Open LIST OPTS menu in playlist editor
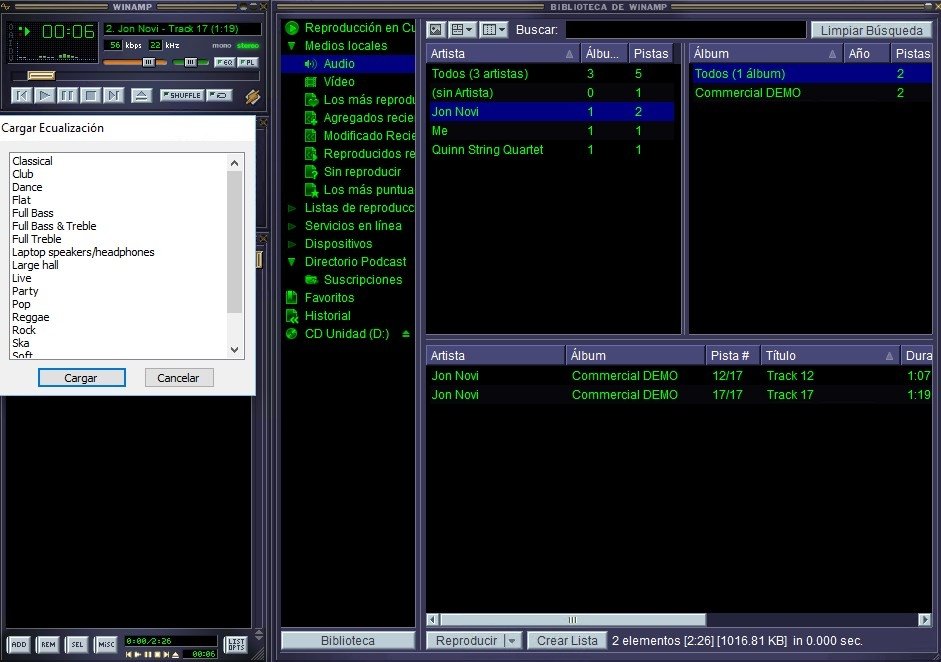The width and height of the screenshot is (941, 662). [236, 645]
